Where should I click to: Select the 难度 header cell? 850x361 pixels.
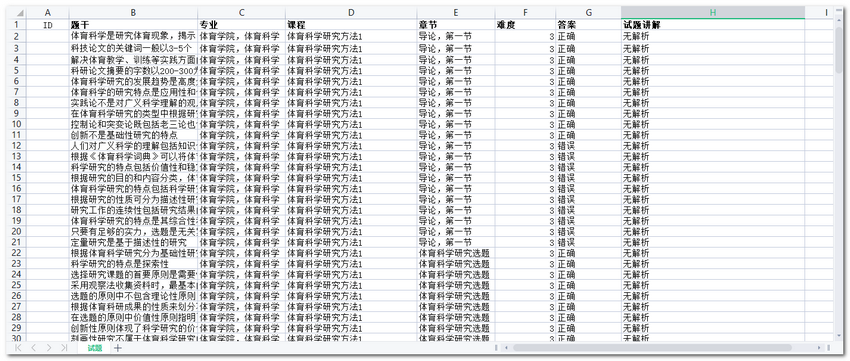(525, 25)
